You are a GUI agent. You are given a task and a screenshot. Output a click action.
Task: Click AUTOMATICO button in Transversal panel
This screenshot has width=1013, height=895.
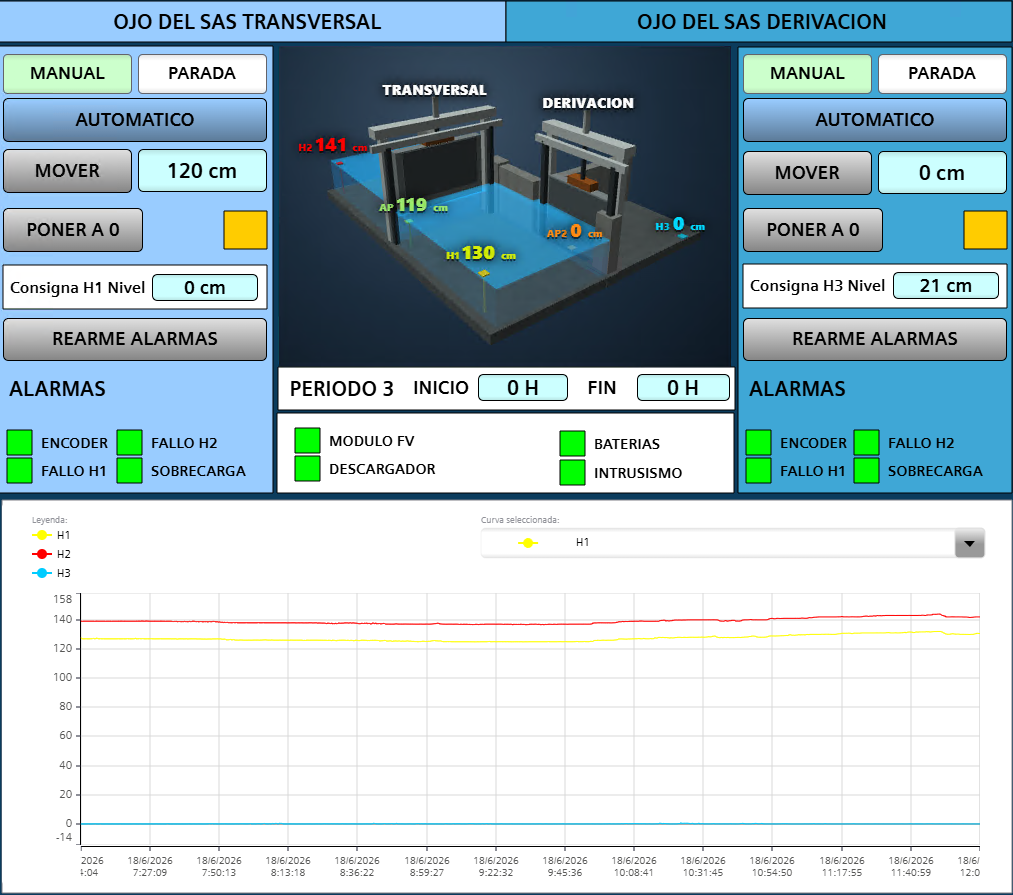pyautogui.click(x=135, y=120)
